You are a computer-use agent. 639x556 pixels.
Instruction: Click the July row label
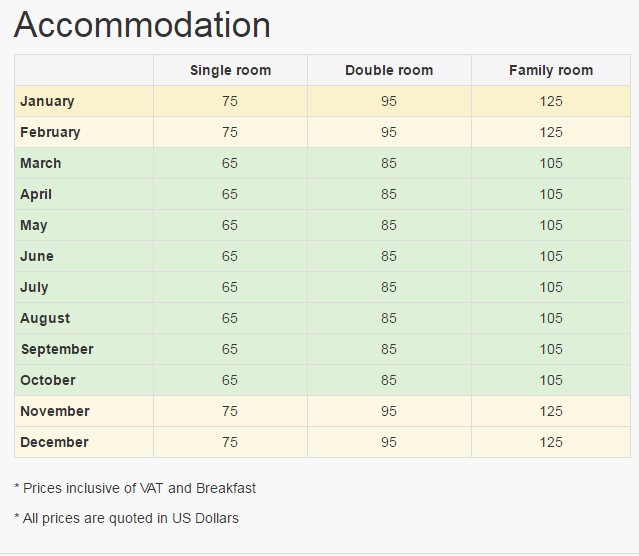pyautogui.click(x=35, y=287)
